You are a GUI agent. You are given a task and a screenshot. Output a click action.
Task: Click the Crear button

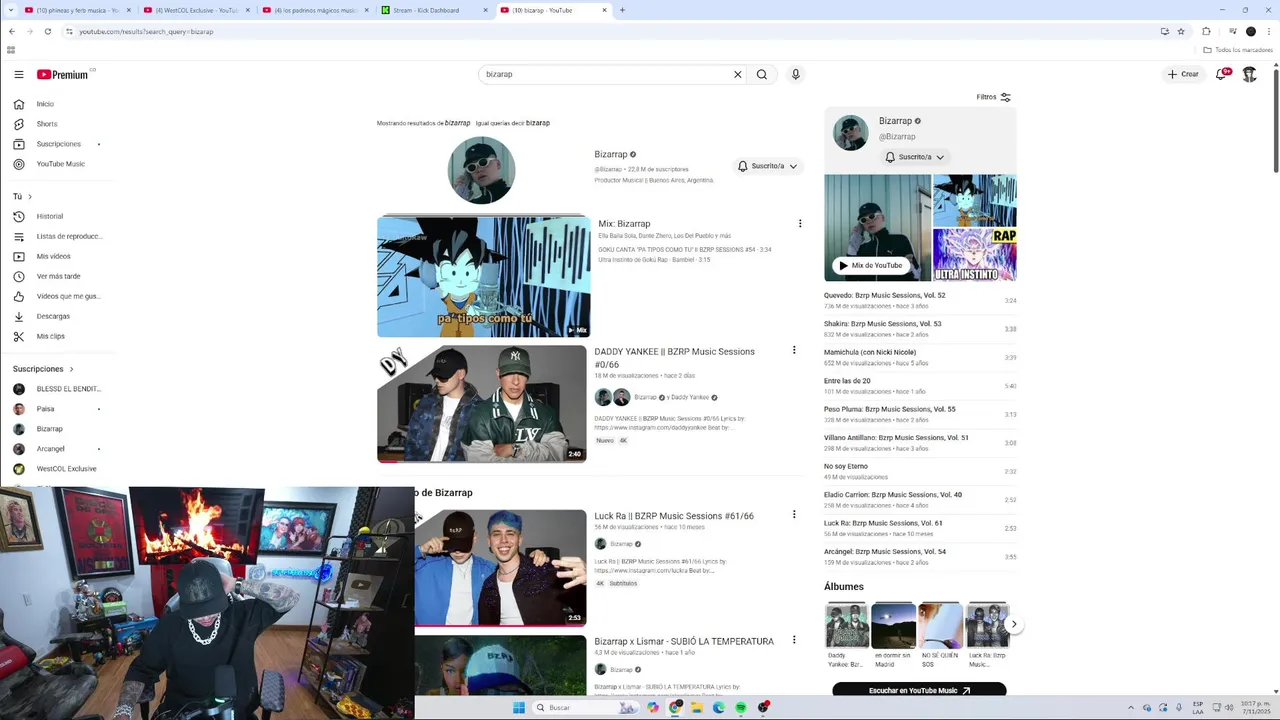[1183, 74]
